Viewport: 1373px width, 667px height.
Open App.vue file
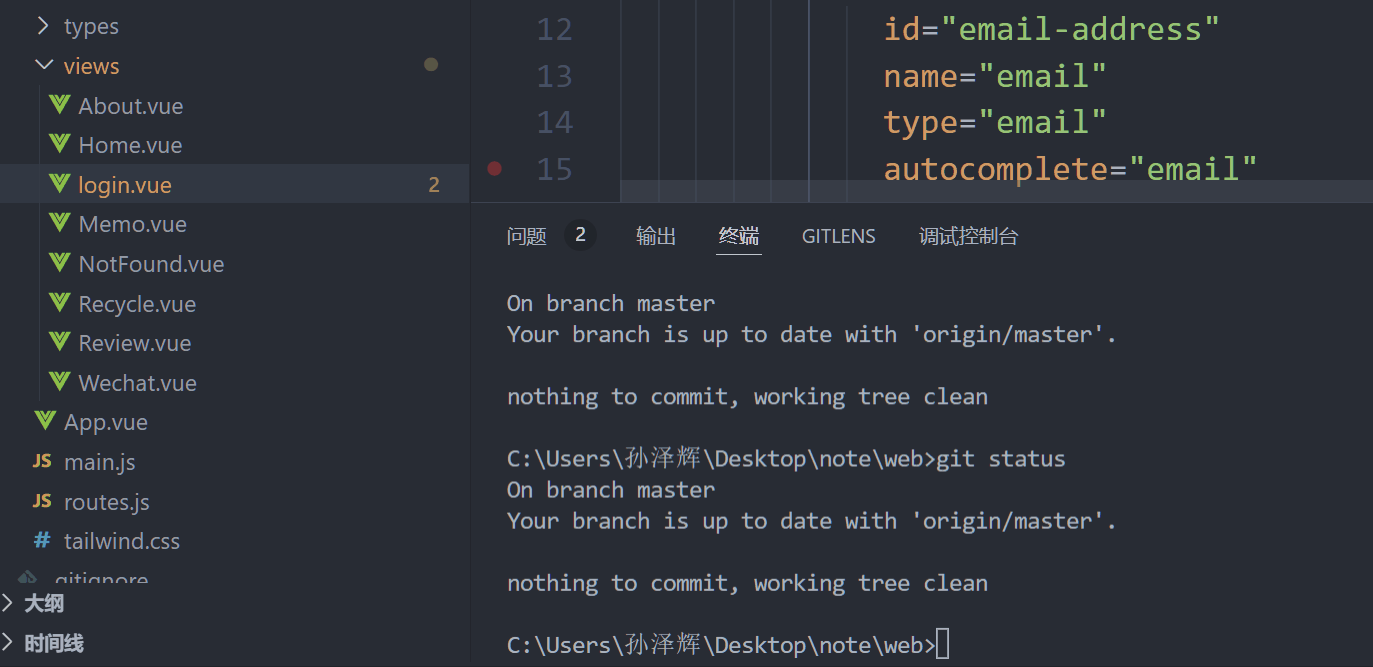[106, 422]
